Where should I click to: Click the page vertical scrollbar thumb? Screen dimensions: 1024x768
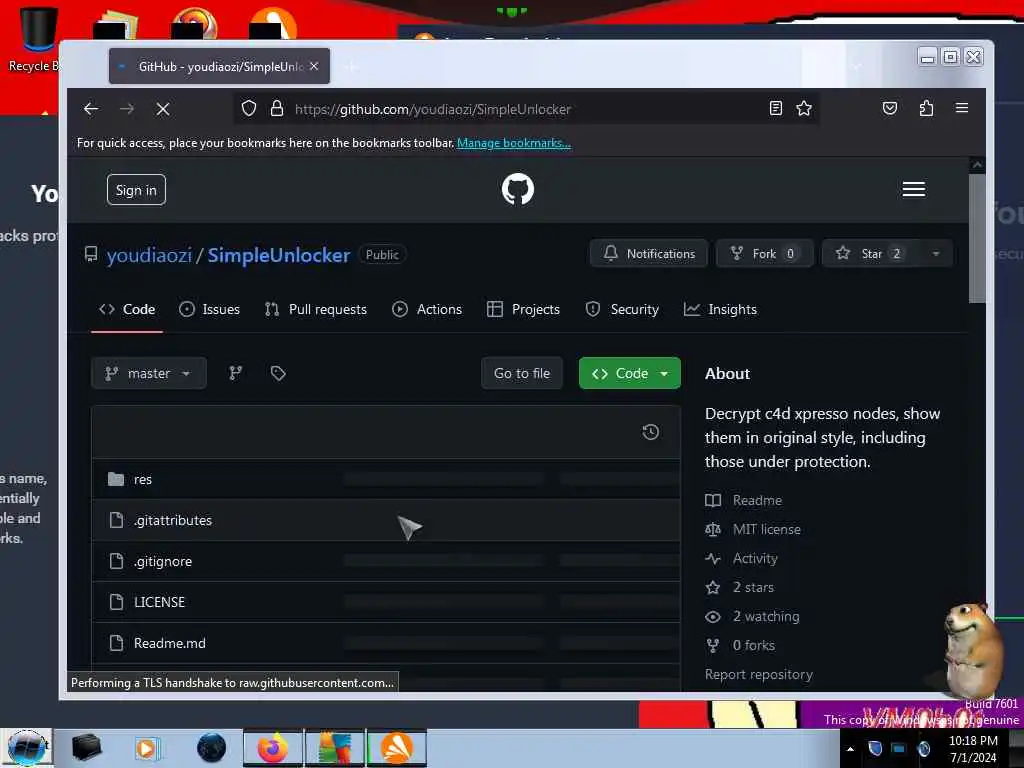tap(977, 238)
